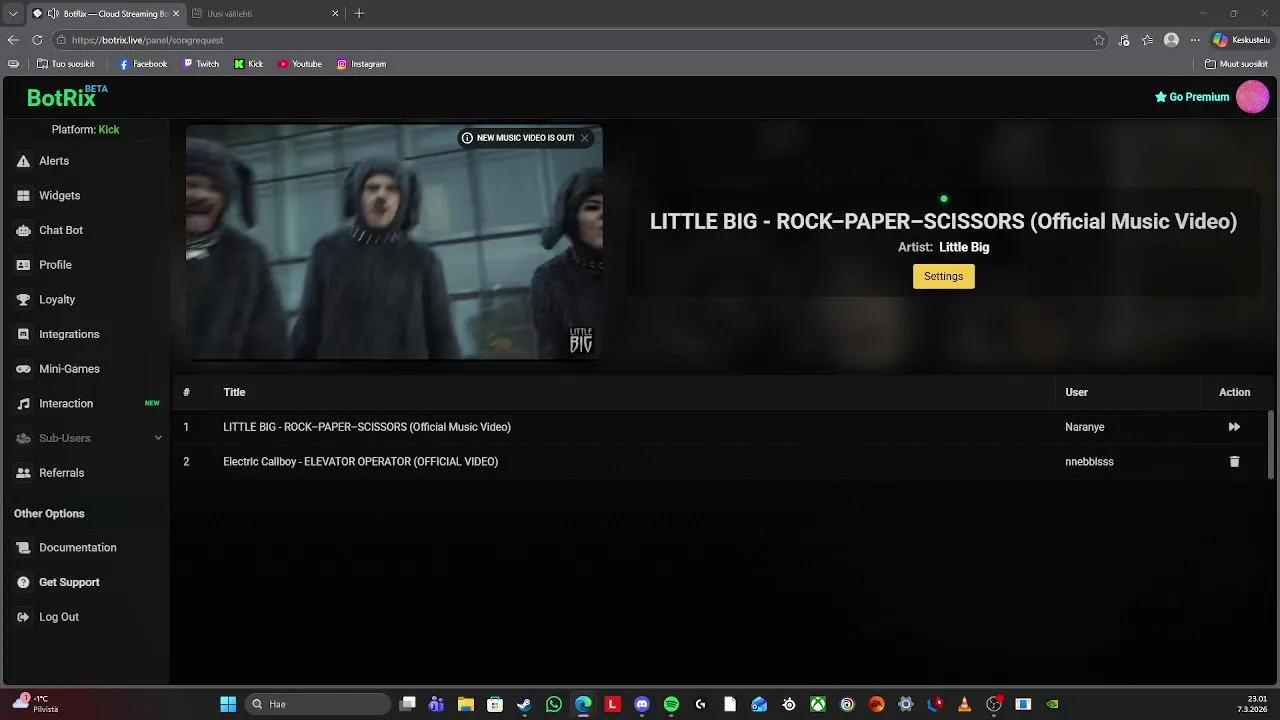The image size is (1280, 720).
Task: Open the Youtube bookmark
Action: (x=300, y=64)
